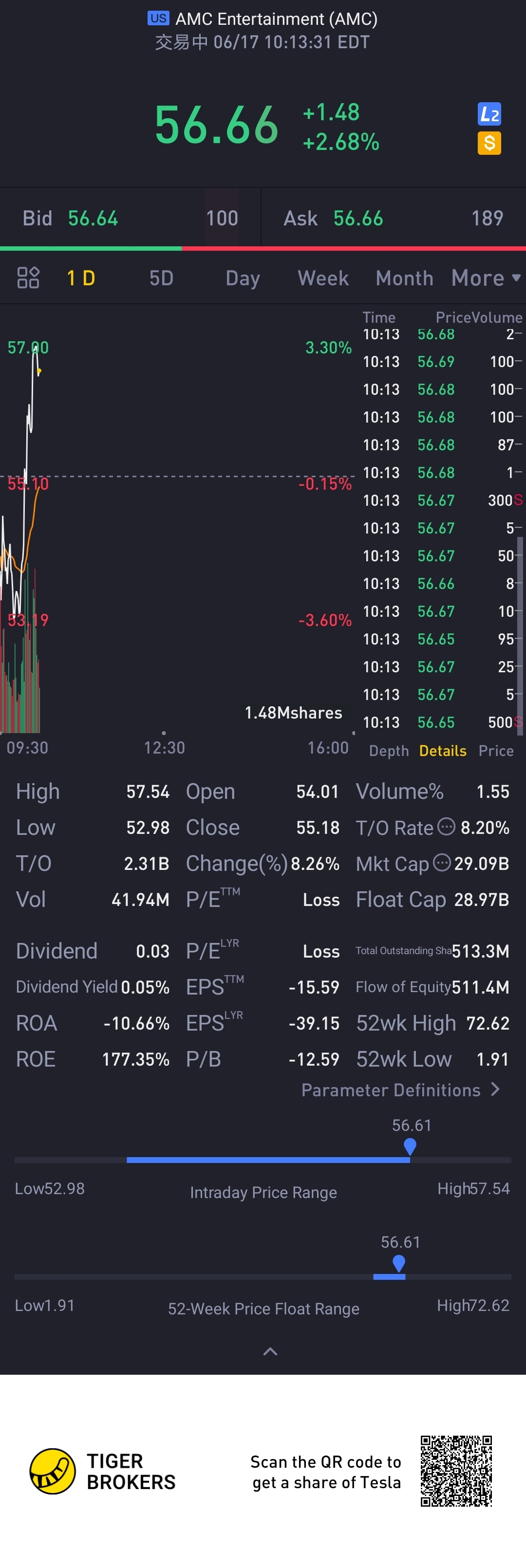Select the 1 D chart tab
Image resolution: width=526 pixels, height=1568 pixels.
(81, 278)
